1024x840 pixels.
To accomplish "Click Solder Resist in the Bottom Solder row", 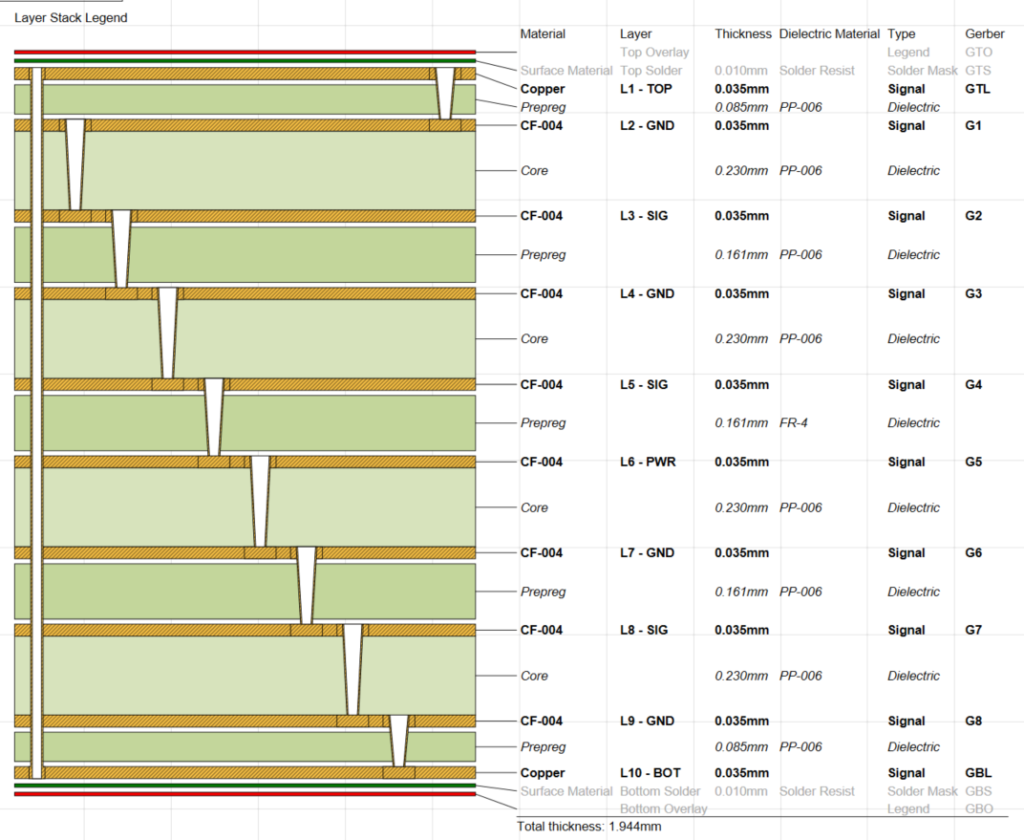I will click(x=816, y=791).
